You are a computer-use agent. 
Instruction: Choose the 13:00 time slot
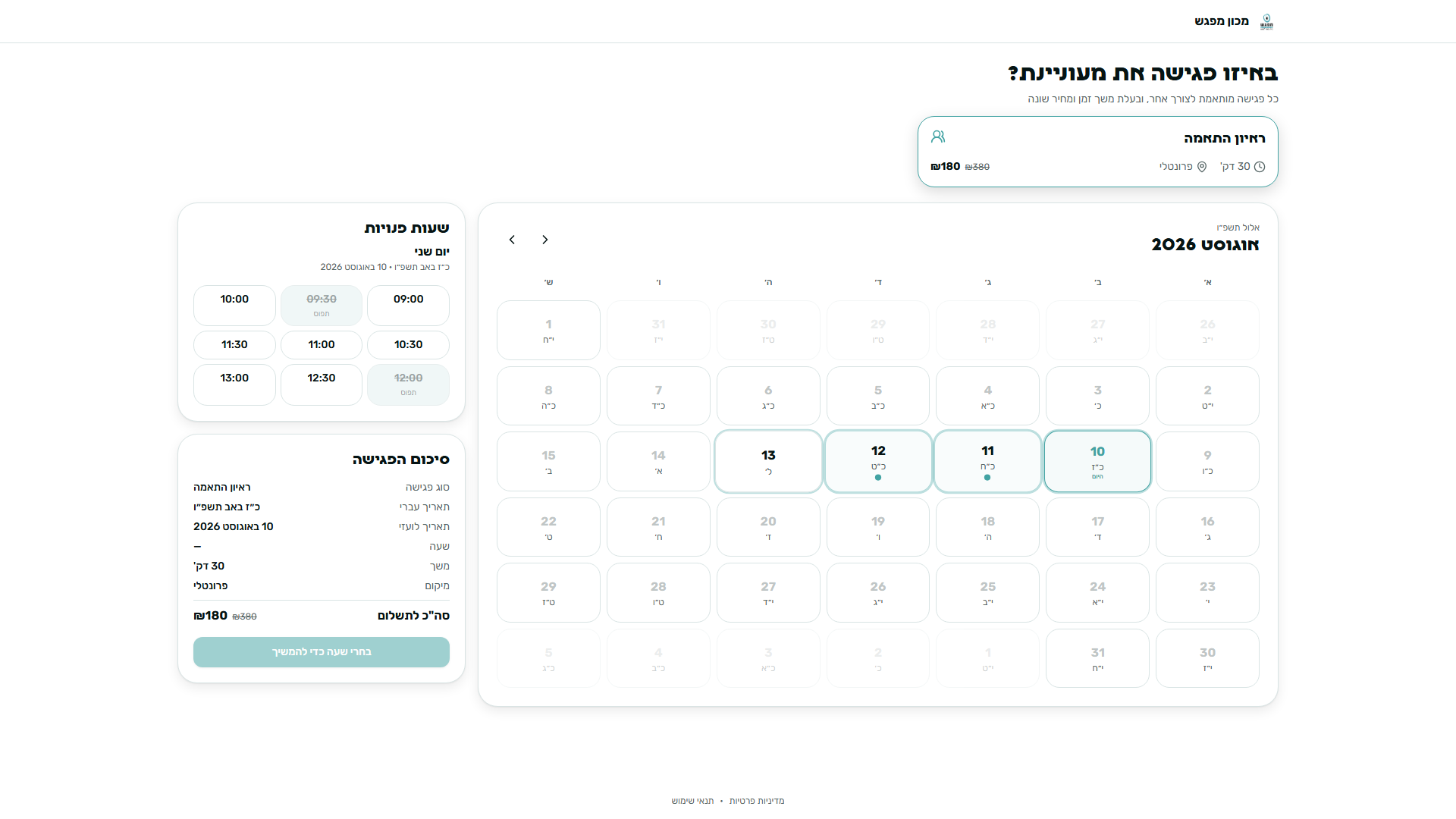234,384
